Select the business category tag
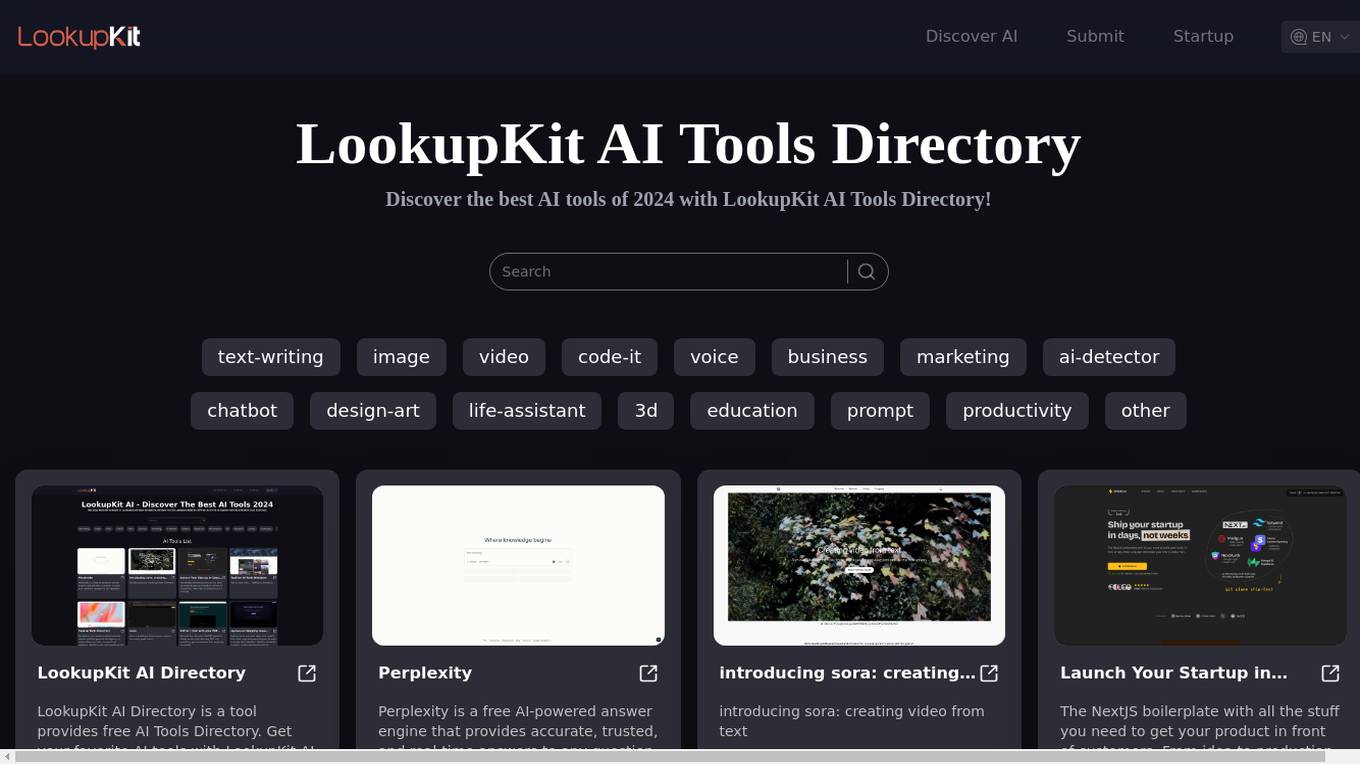 827,357
